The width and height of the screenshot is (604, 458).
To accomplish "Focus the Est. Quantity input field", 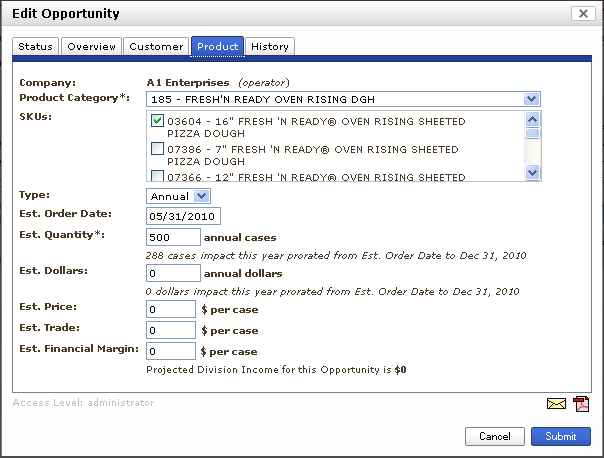I will point(174,237).
